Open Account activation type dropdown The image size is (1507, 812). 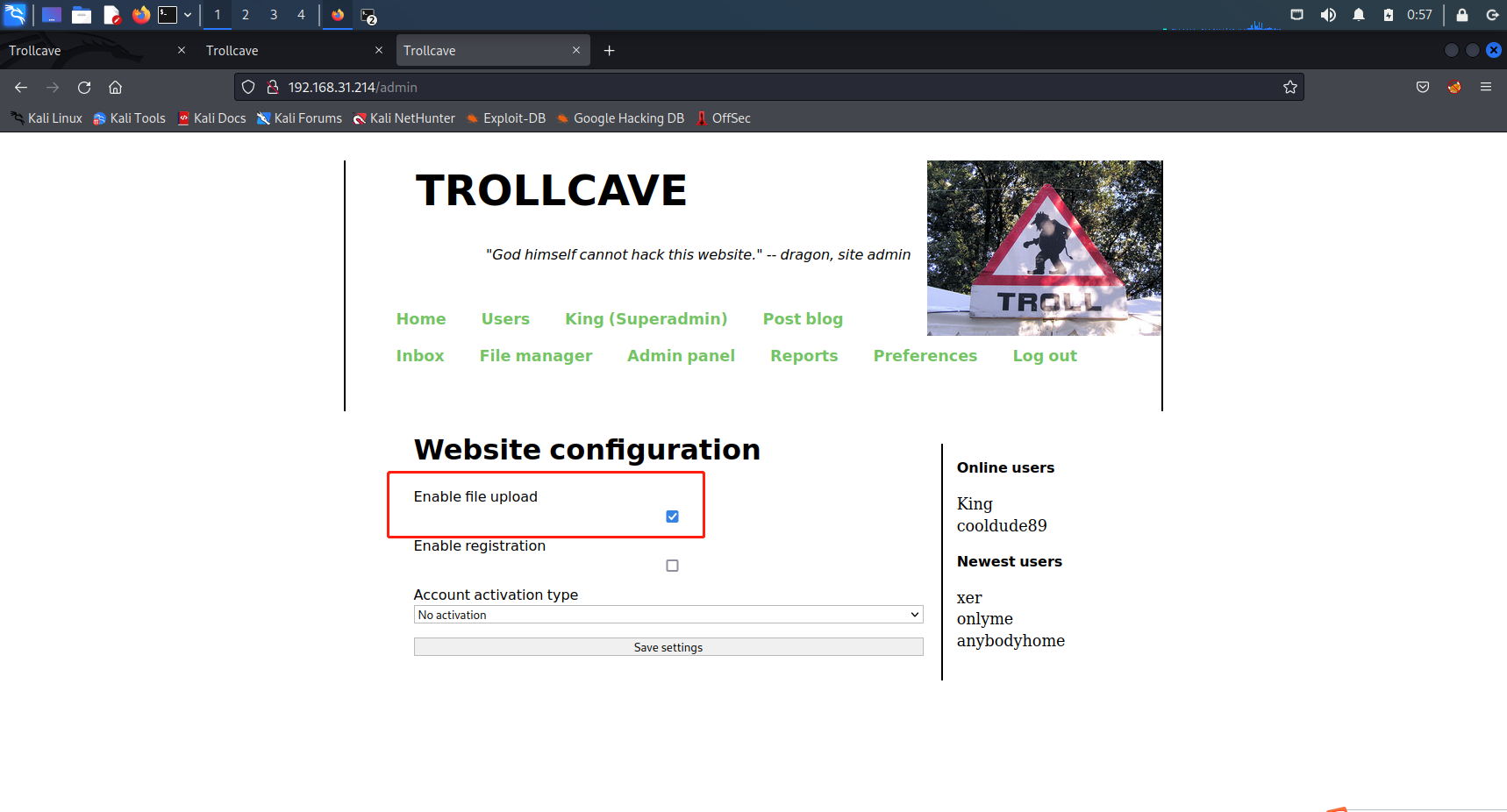(x=668, y=615)
